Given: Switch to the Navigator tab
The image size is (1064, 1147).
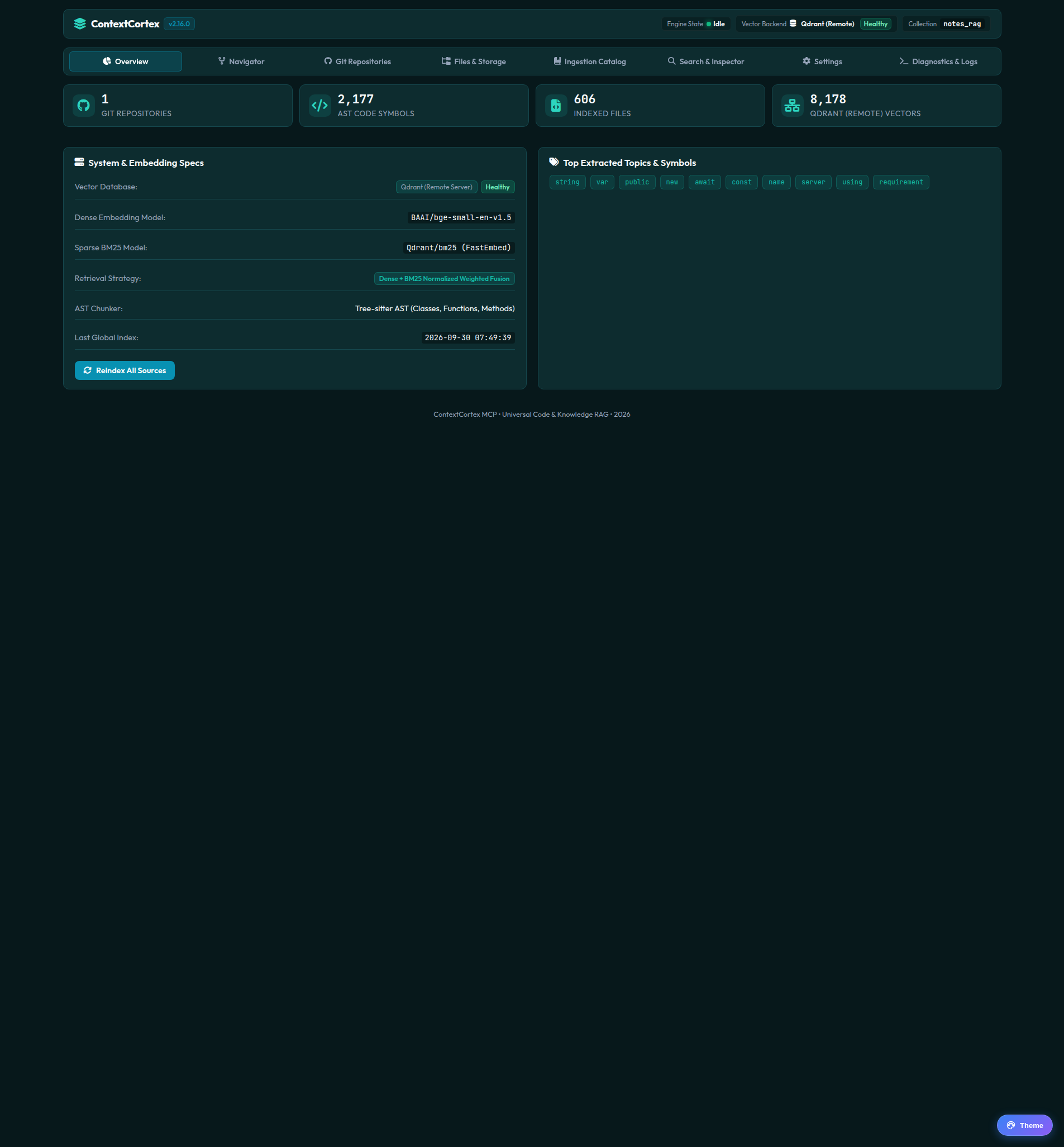Looking at the screenshot, I should pos(241,61).
